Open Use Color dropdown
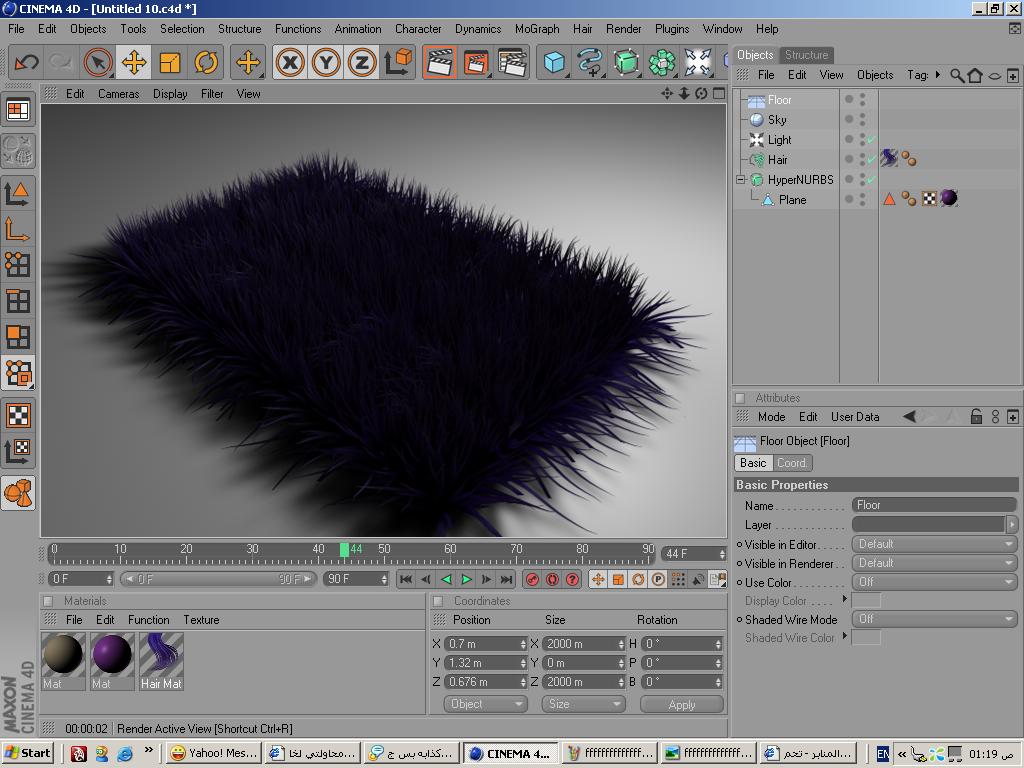Screen dimensions: 1024x768 [935, 582]
